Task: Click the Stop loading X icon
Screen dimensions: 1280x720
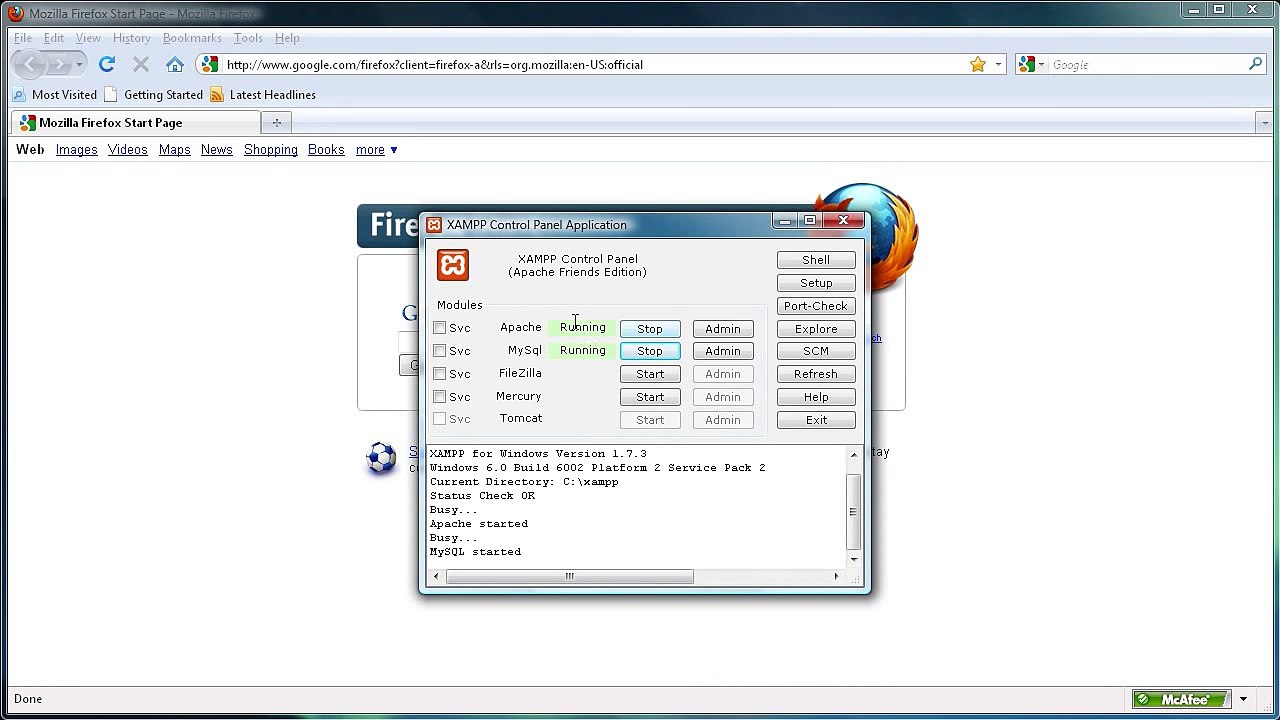Action: (x=141, y=65)
